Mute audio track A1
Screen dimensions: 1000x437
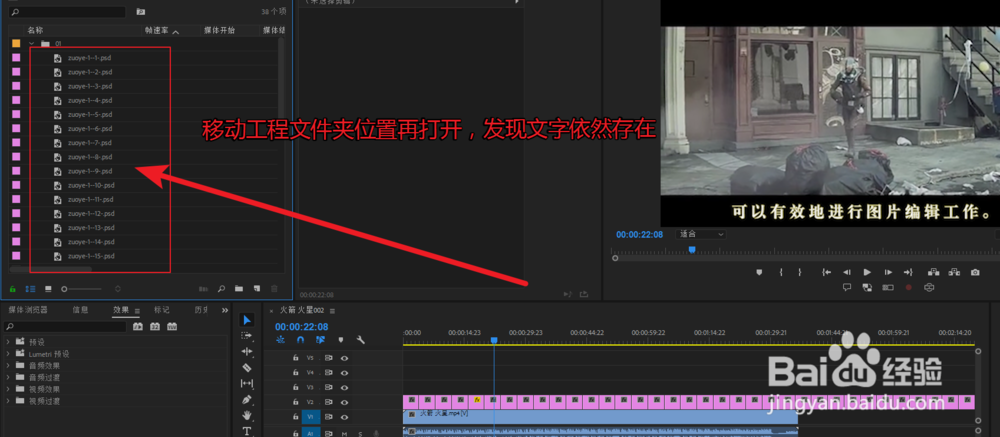coord(345,433)
